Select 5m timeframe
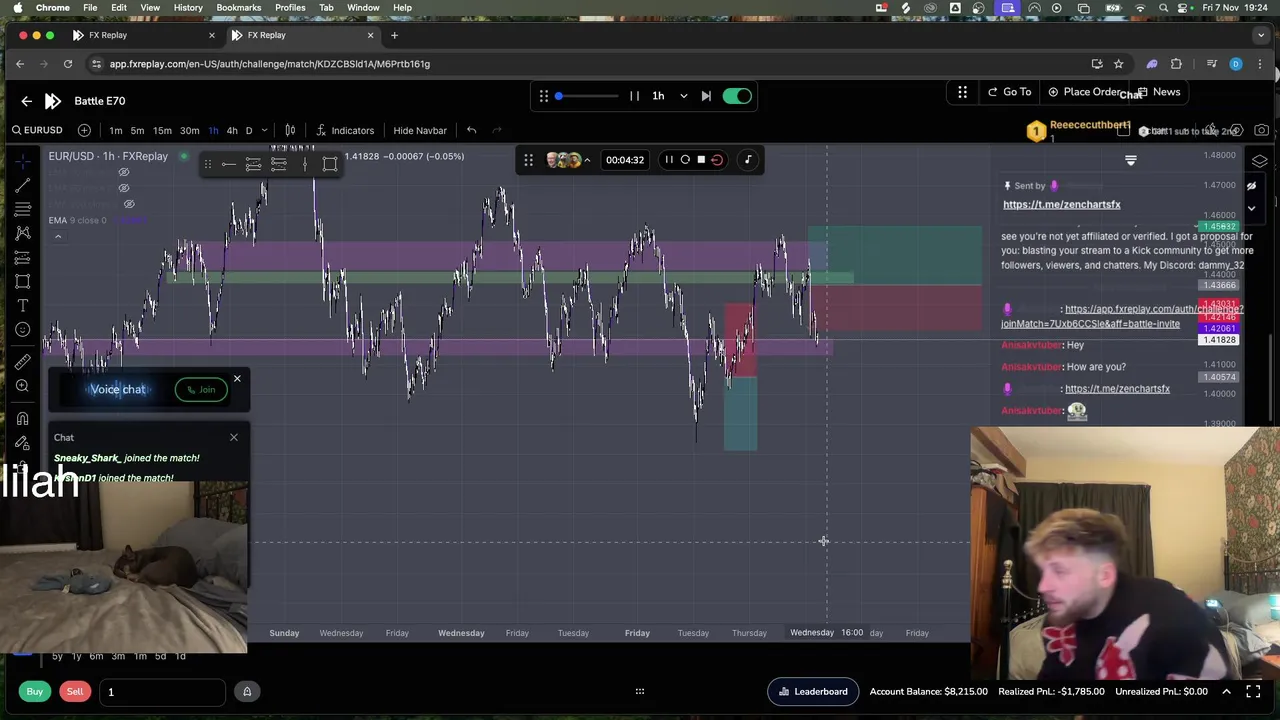This screenshot has height=720, width=1280. [x=137, y=130]
